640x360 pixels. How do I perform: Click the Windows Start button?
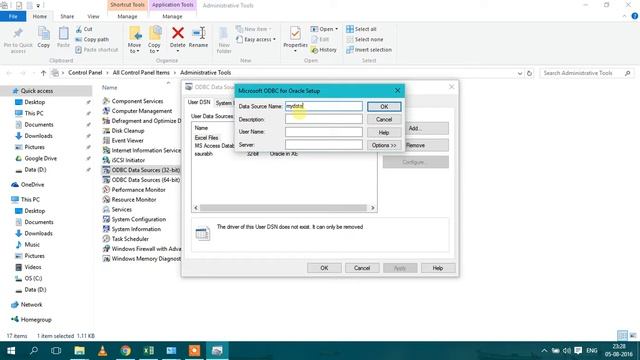point(11,351)
